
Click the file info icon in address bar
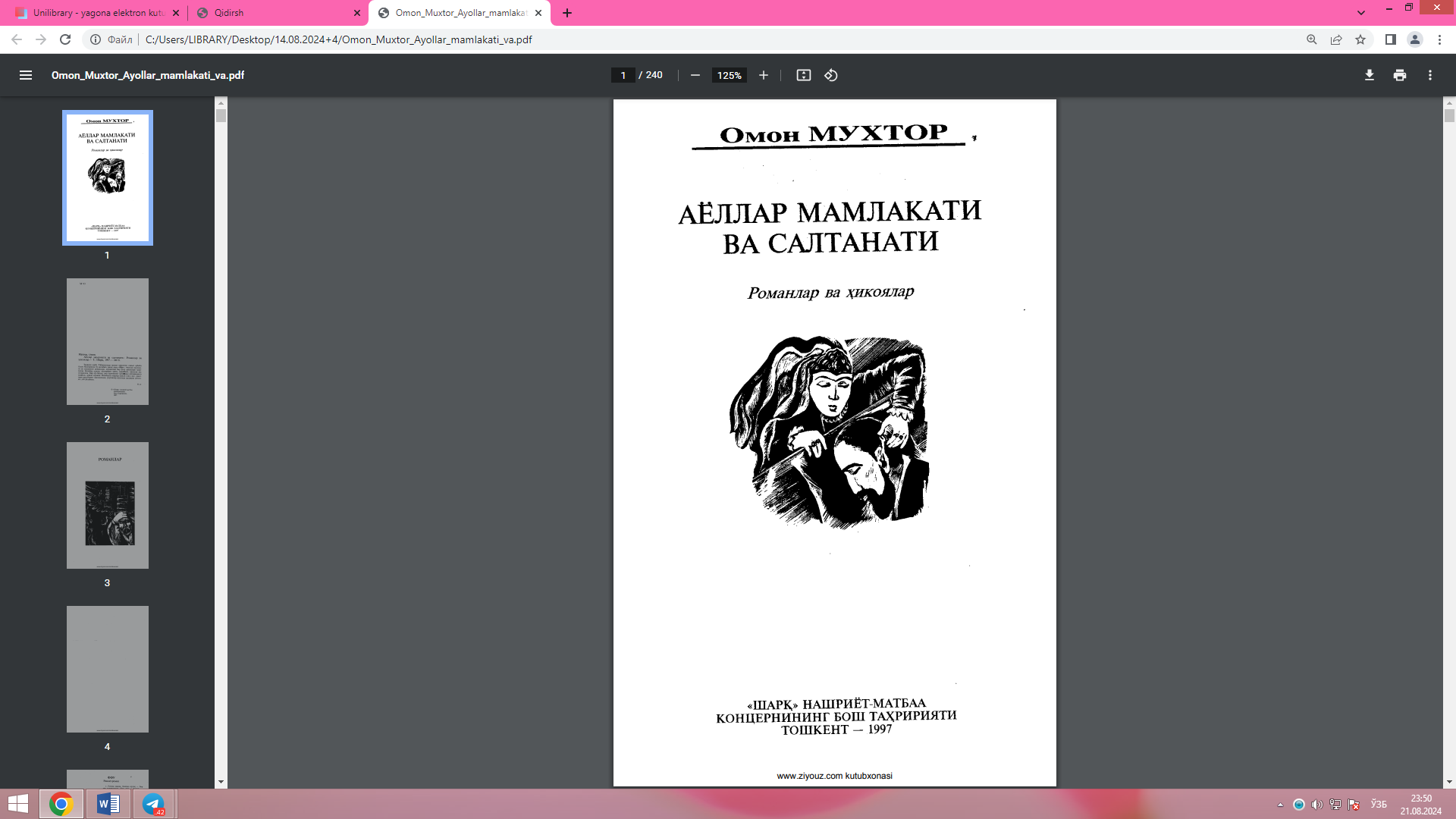point(96,39)
